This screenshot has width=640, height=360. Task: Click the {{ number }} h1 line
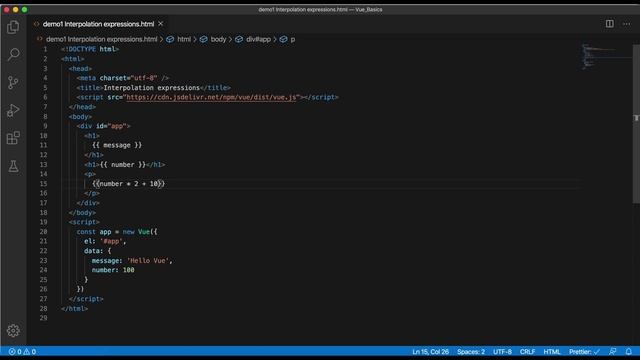pos(124,164)
